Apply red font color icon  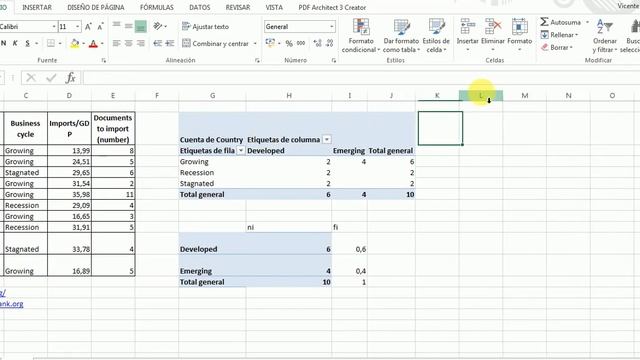[93, 43]
